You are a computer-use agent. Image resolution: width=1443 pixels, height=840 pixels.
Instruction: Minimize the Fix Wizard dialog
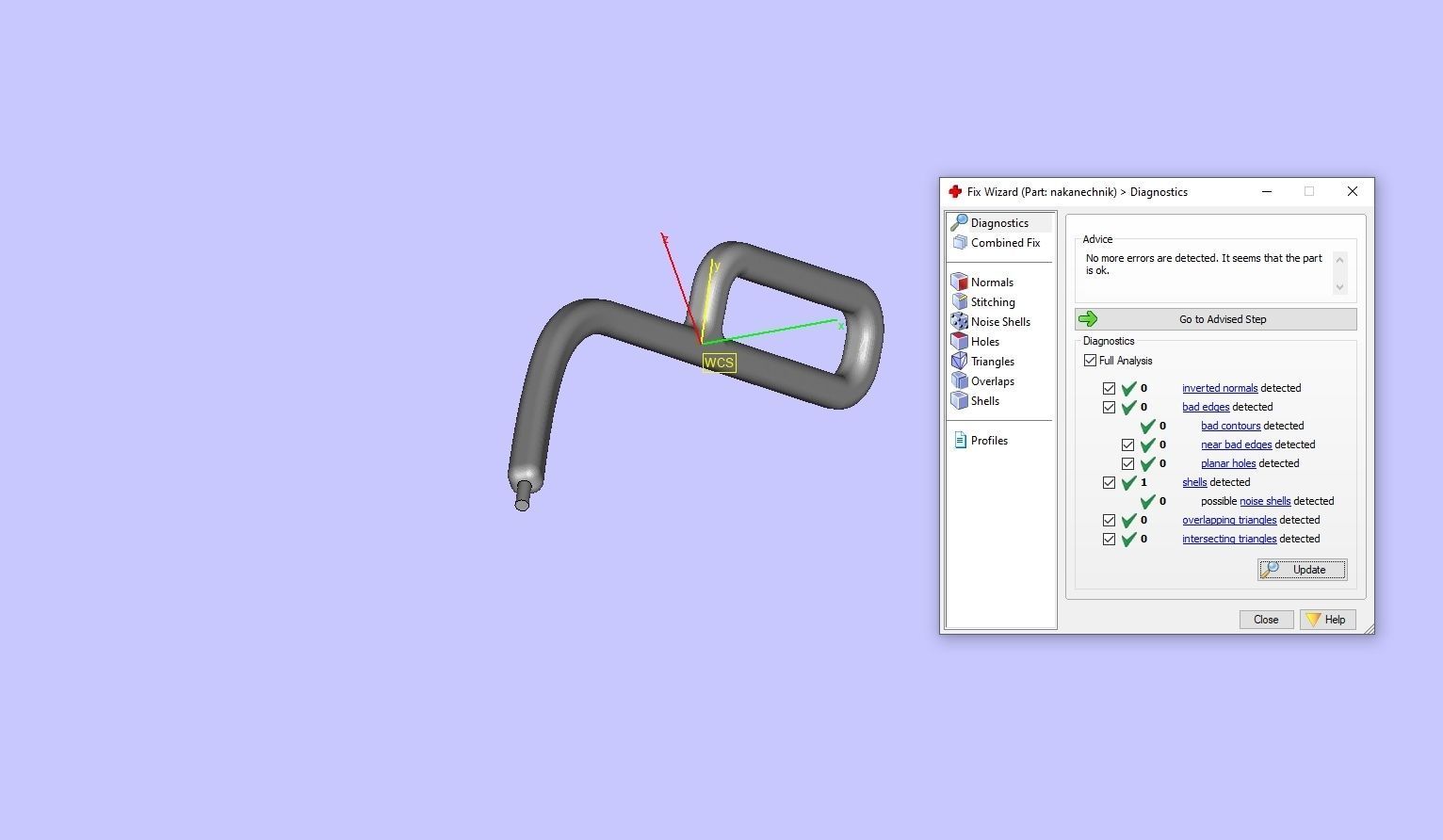pyautogui.click(x=1267, y=191)
